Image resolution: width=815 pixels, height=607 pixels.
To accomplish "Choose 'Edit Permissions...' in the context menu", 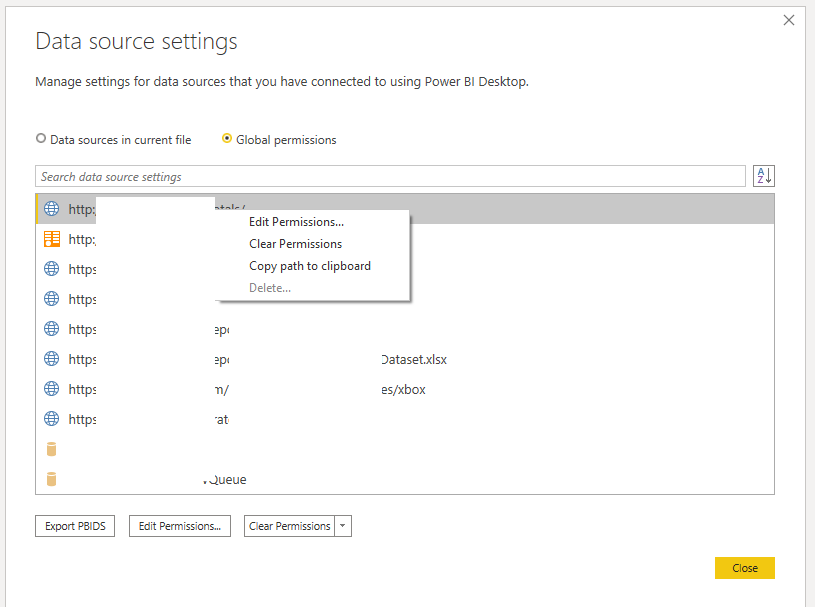I will point(296,222).
